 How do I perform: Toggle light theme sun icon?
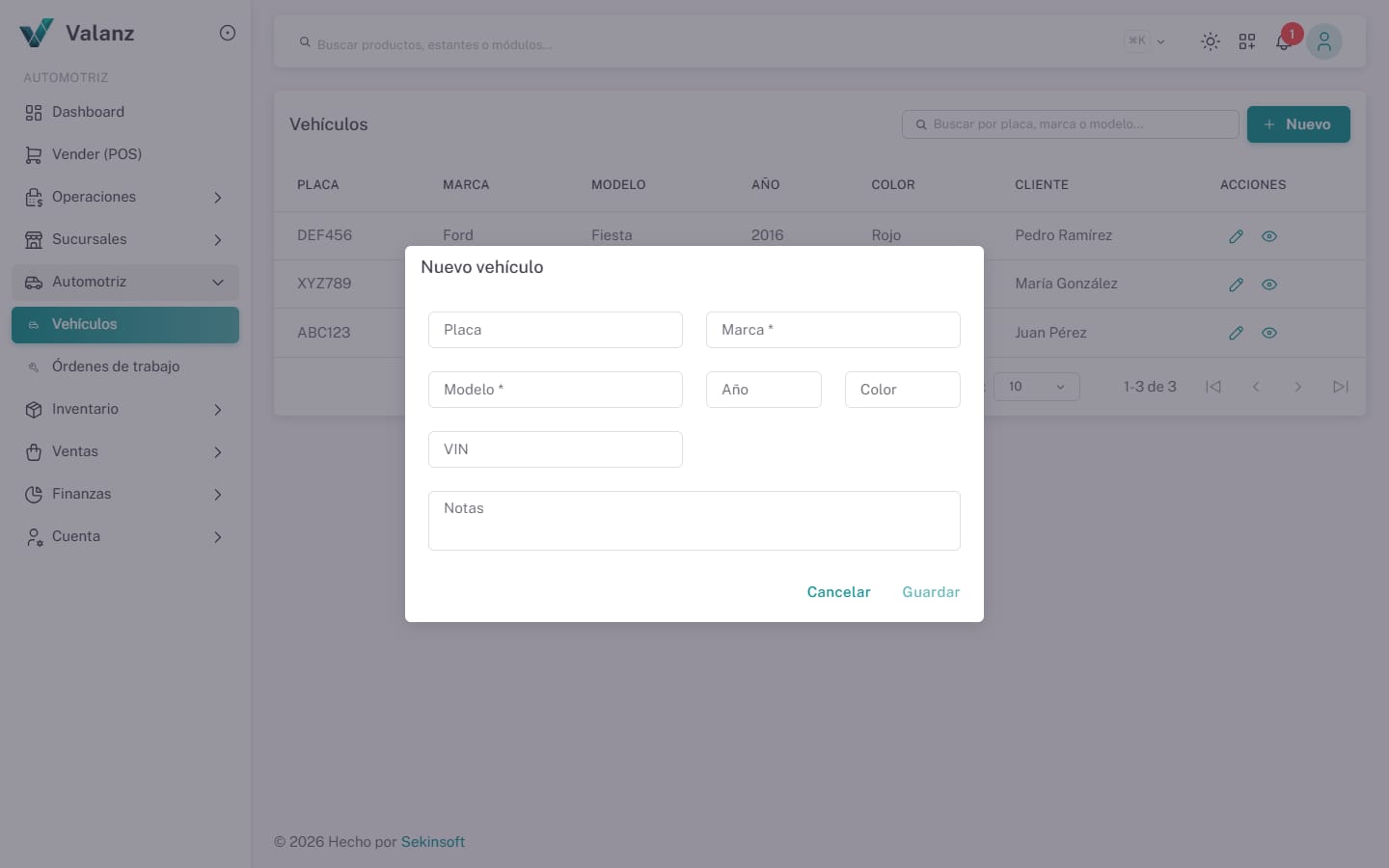(1210, 41)
